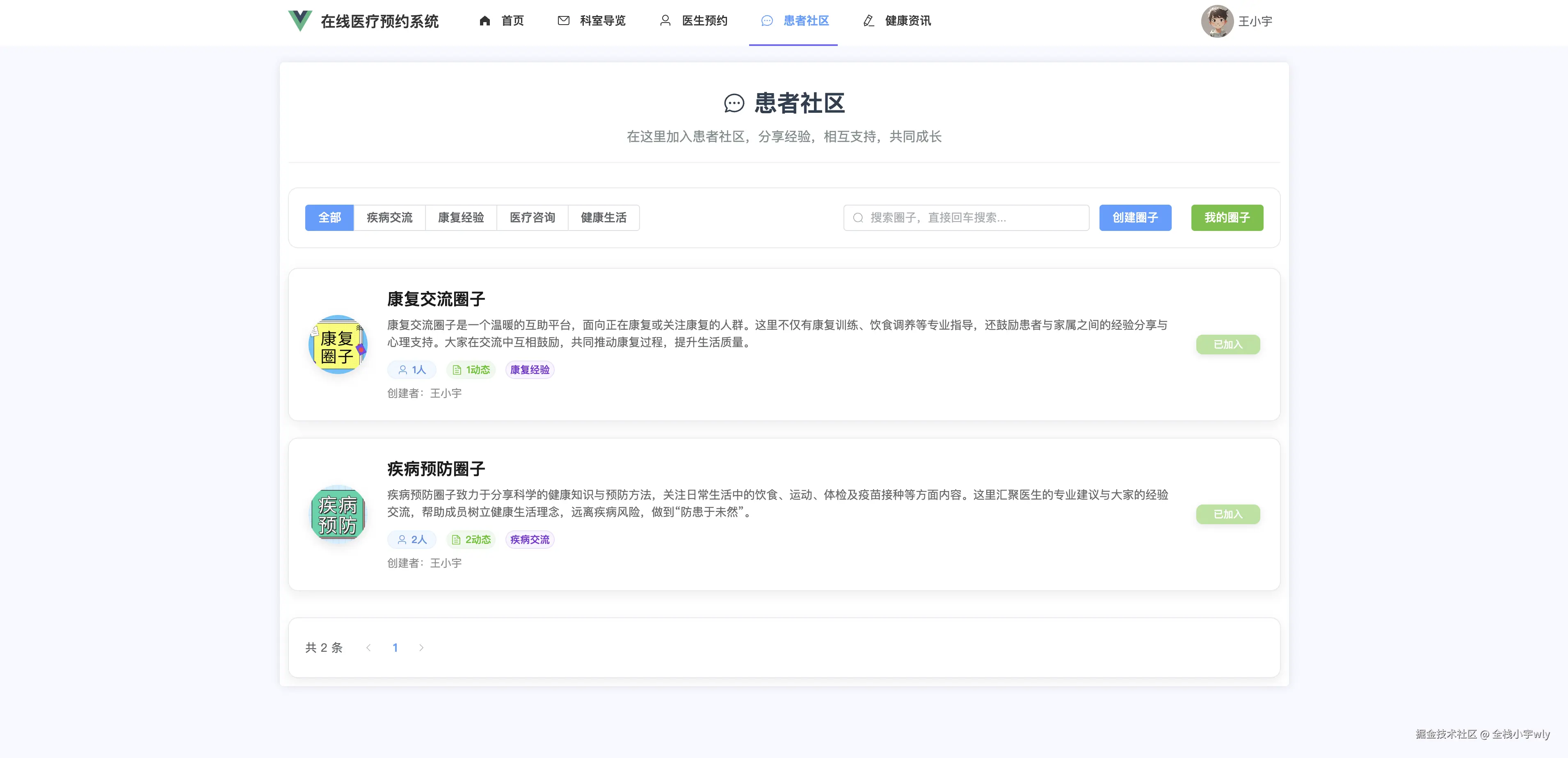Viewport: 1568px width, 758px height.
Task: Open 我的圈子 with the green button
Action: 1227,217
